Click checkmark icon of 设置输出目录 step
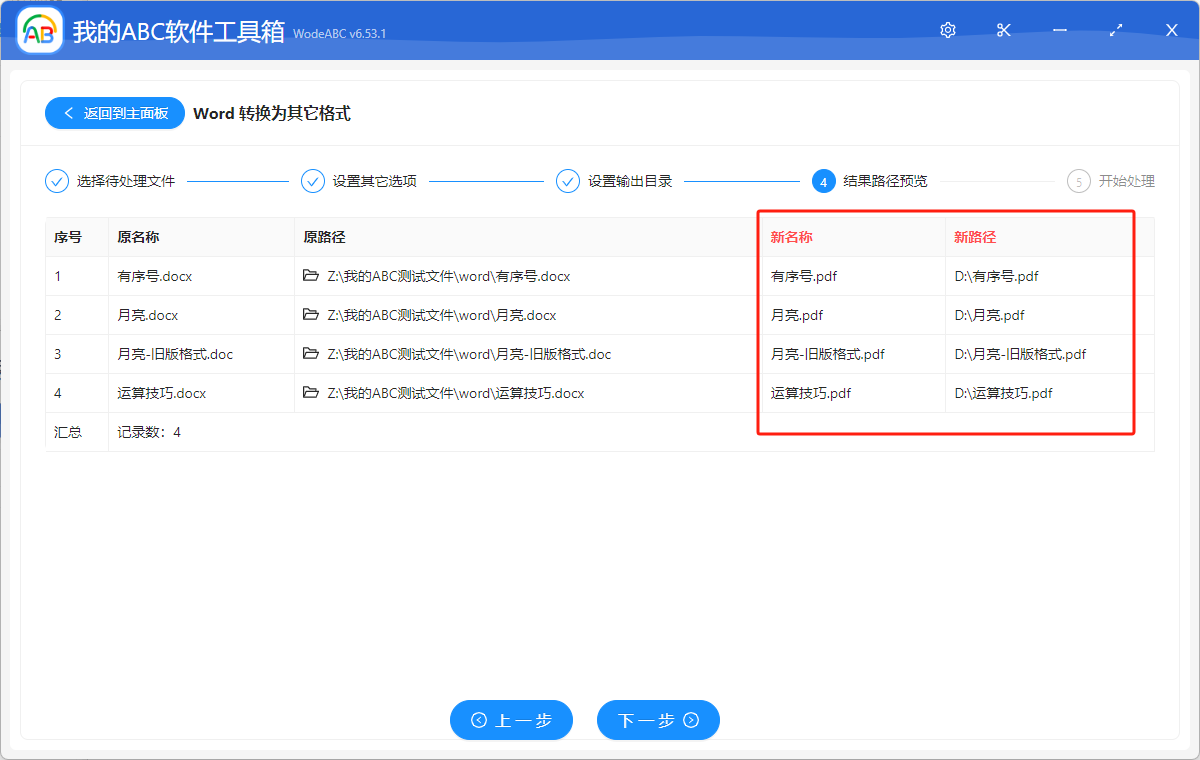This screenshot has height=760, width=1200. click(x=568, y=181)
